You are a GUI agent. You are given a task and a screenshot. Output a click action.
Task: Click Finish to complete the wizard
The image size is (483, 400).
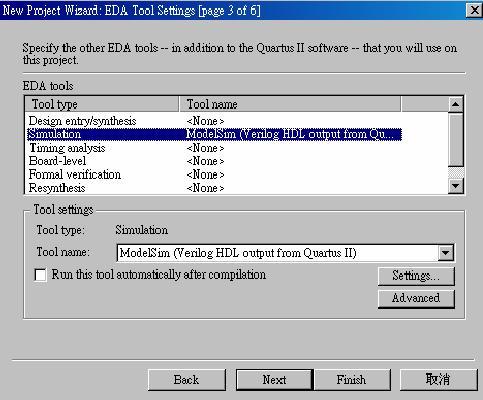tap(352, 380)
